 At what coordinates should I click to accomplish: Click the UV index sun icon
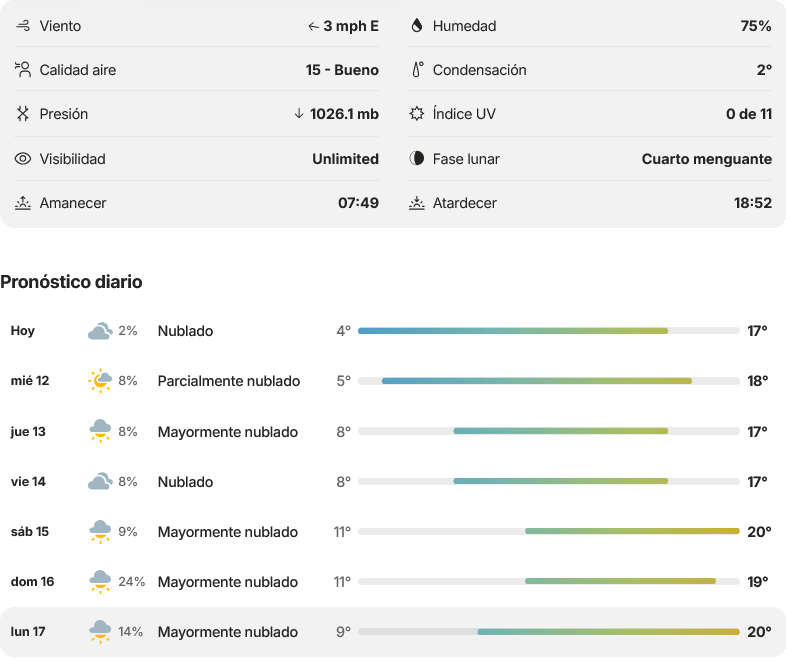coord(417,114)
